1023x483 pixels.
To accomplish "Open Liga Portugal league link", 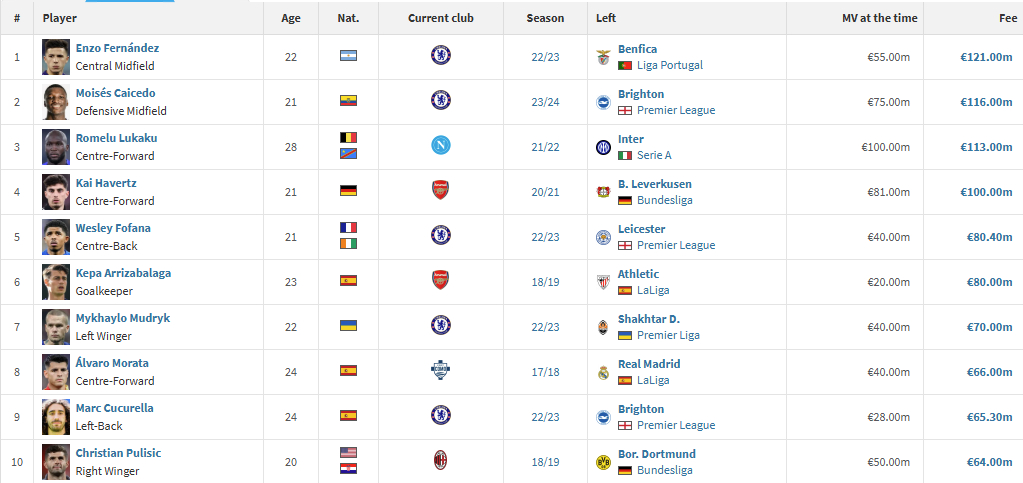I will pos(670,65).
